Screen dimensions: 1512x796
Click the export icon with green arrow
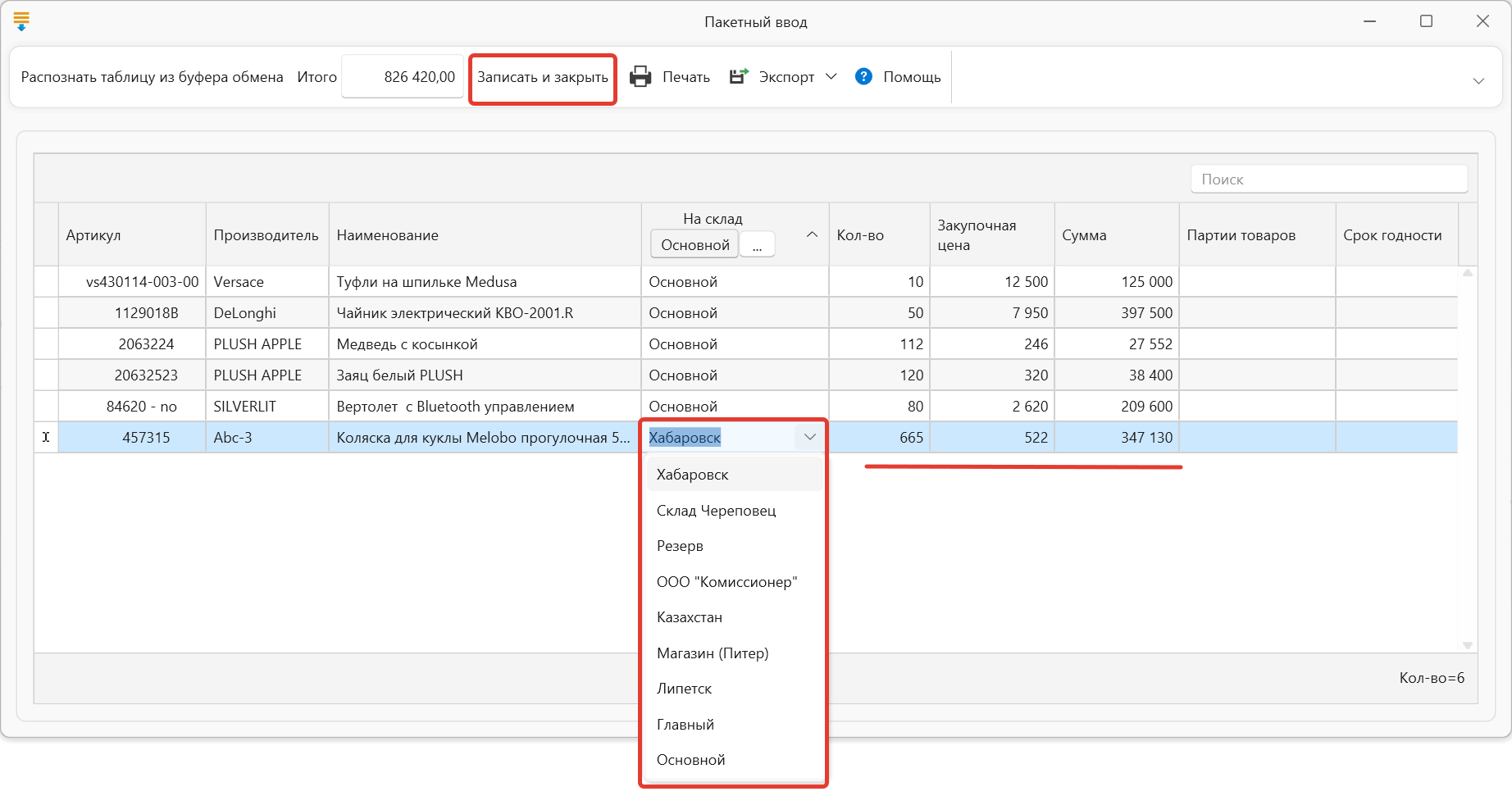739,76
